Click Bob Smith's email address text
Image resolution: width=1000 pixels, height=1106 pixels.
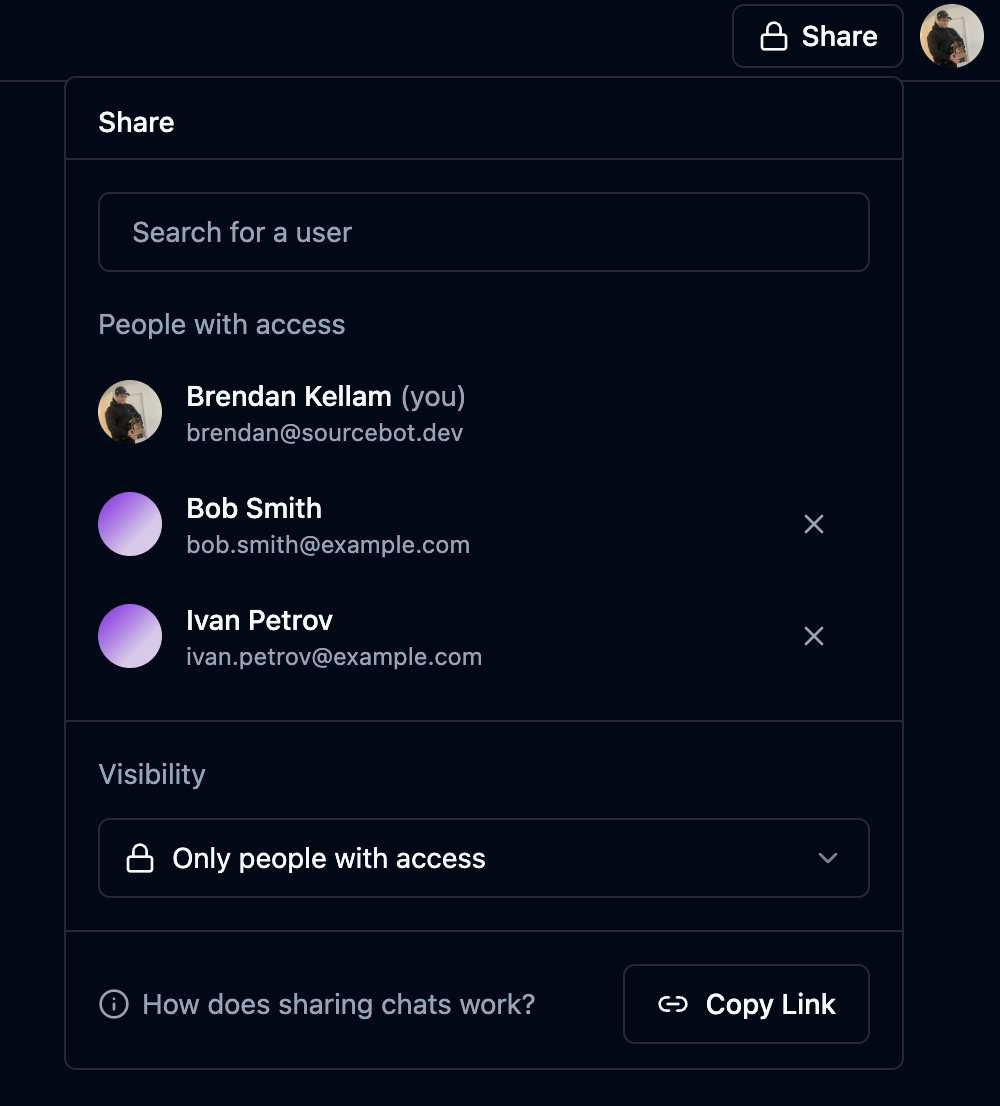(x=327, y=544)
